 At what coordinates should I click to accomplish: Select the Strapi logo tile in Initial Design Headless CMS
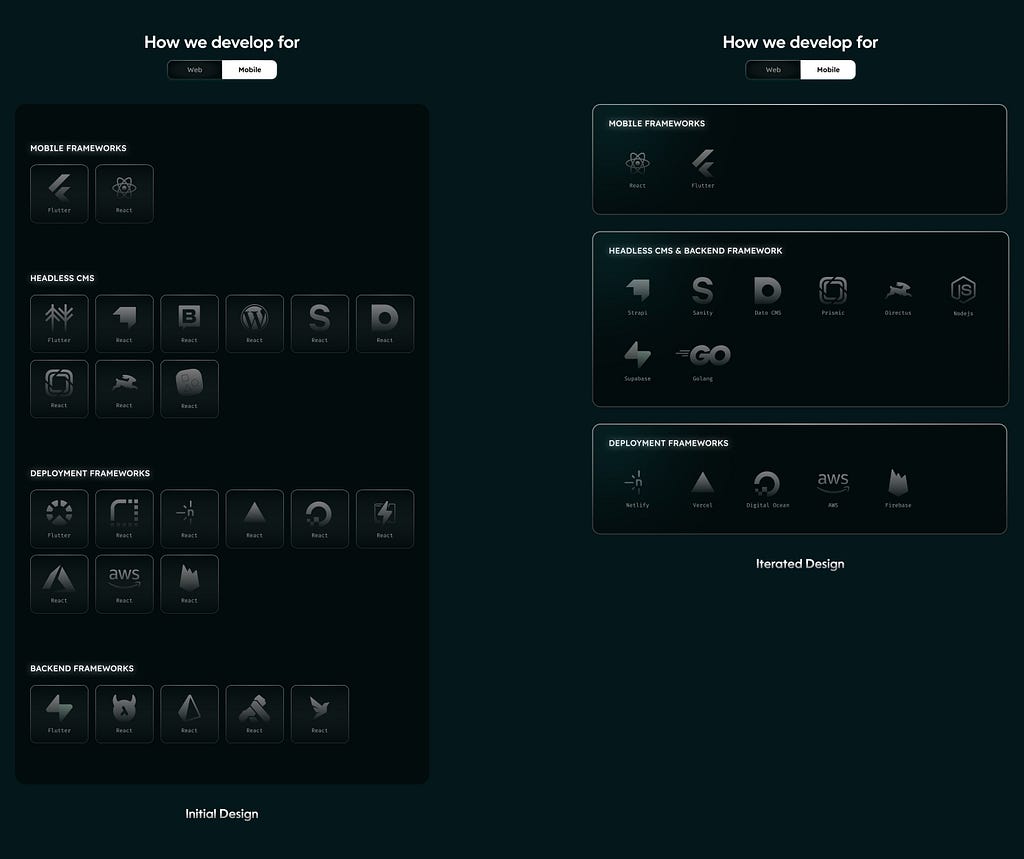(x=124, y=323)
